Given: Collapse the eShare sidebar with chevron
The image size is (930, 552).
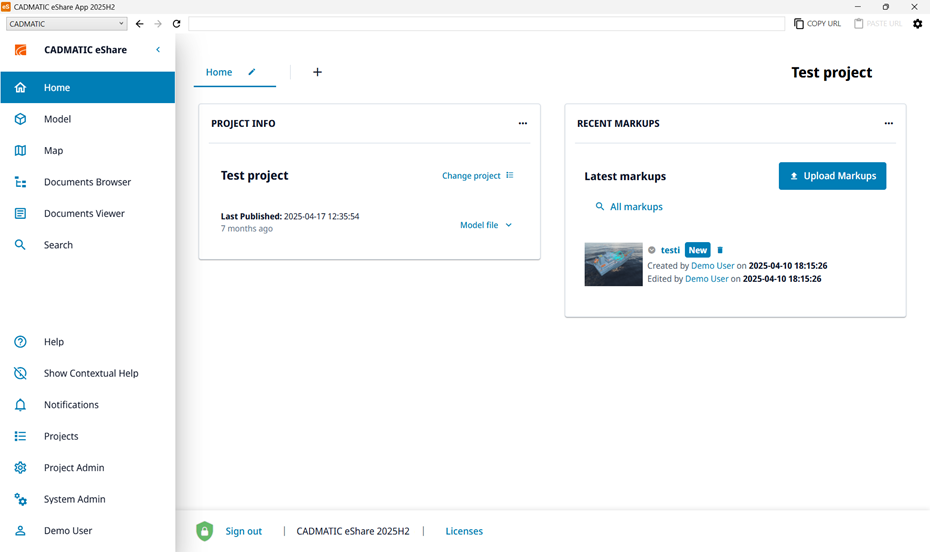Looking at the screenshot, I should click(x=157, y=50).
